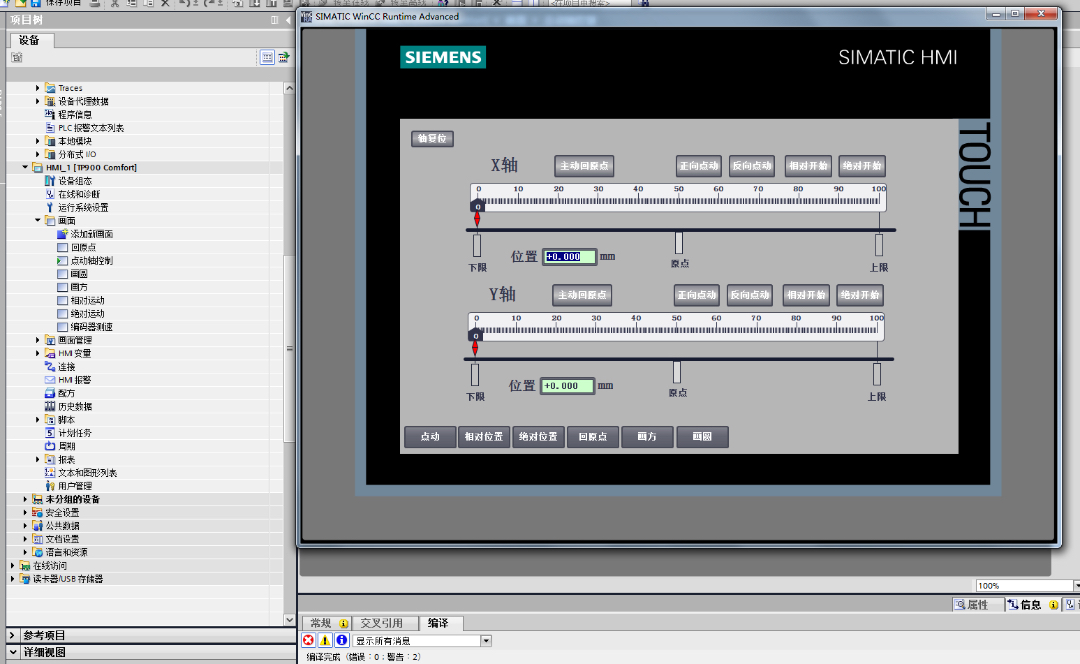This screenshot has width=1080, height=664.
Task: Expand the 未分组的设备 node
Action: coord(25,499)
